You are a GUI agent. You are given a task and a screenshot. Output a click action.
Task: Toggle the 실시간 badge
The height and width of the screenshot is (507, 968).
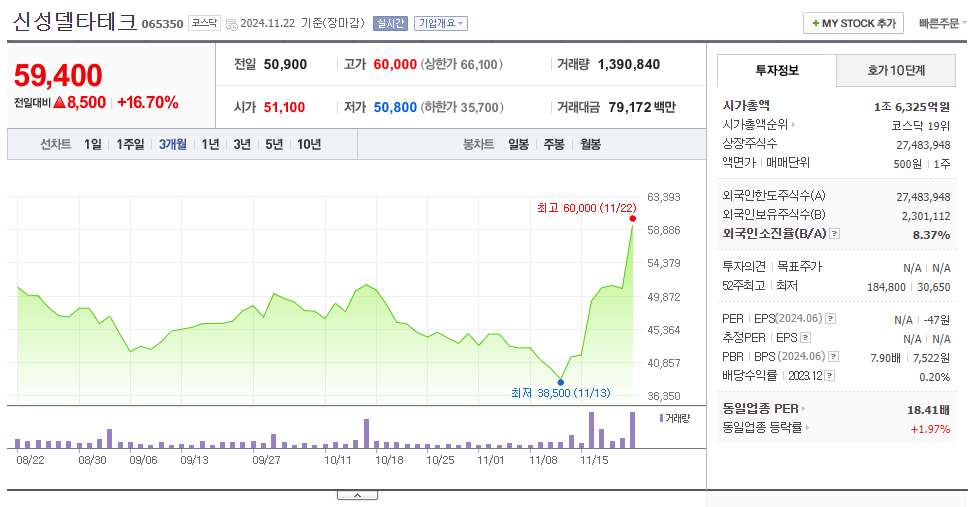coord(390,23)
